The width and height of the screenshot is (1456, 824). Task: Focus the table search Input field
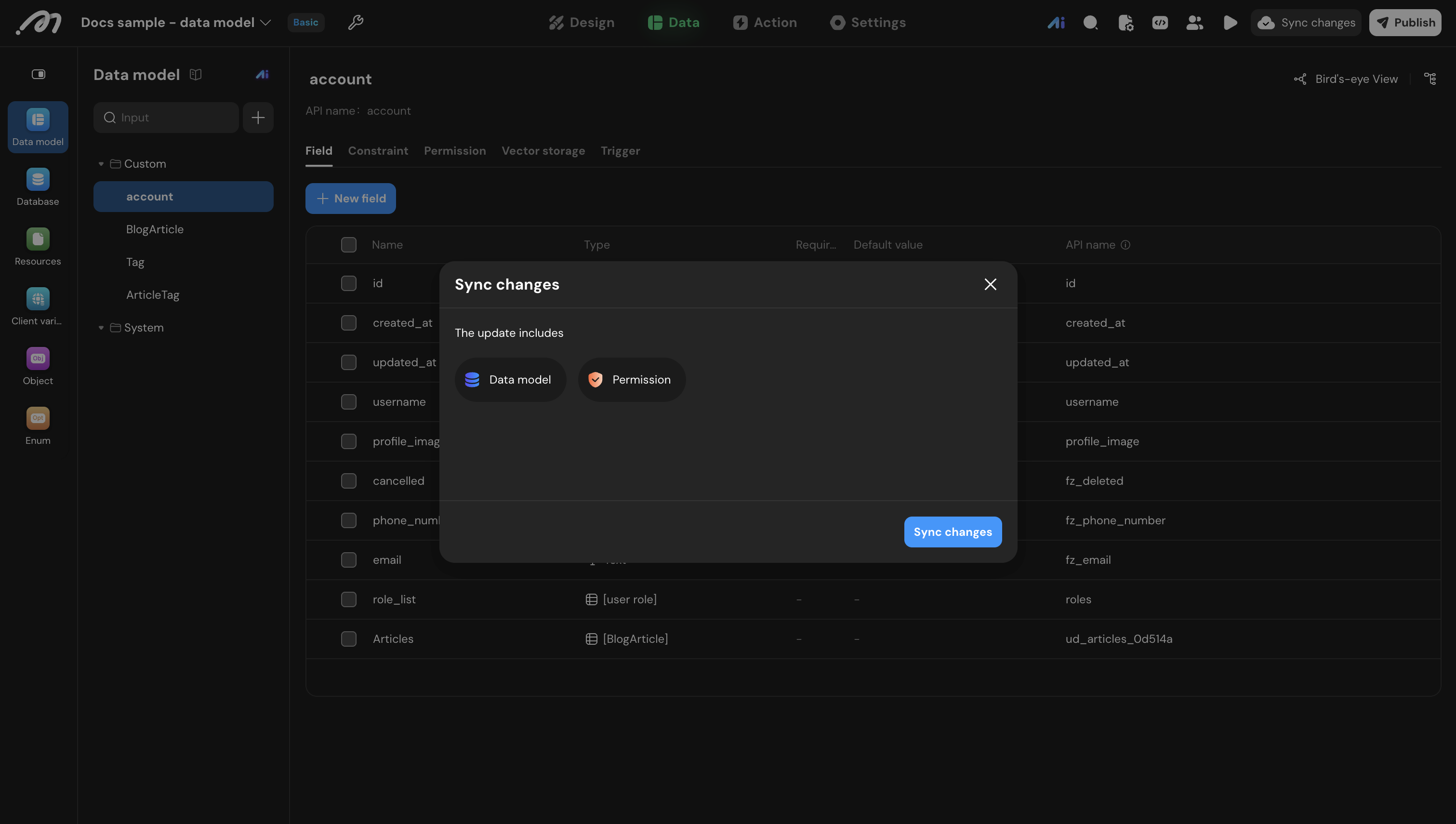pyautogui.click(x=166, y=118)
